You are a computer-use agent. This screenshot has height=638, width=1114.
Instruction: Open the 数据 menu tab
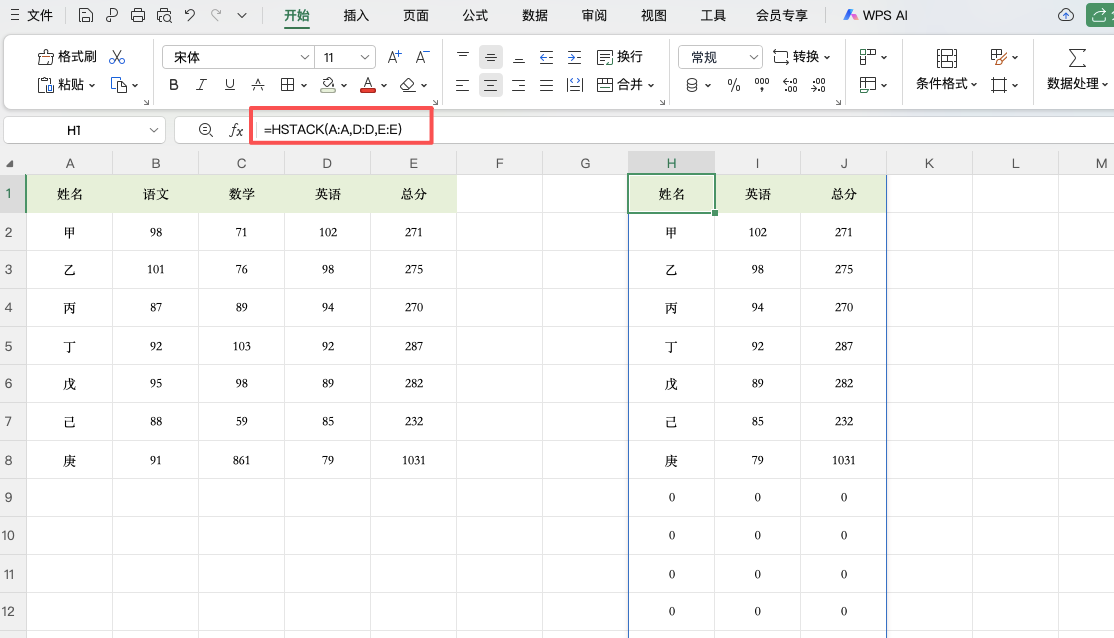(534, 15)
